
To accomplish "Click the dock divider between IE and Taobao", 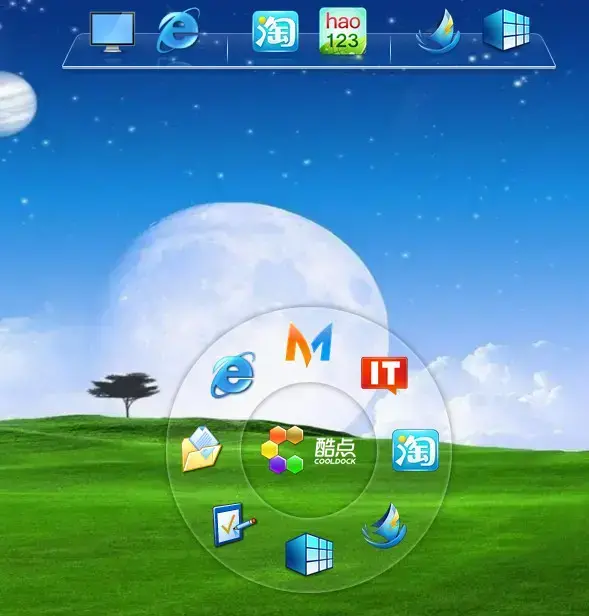I will [227, 49].
